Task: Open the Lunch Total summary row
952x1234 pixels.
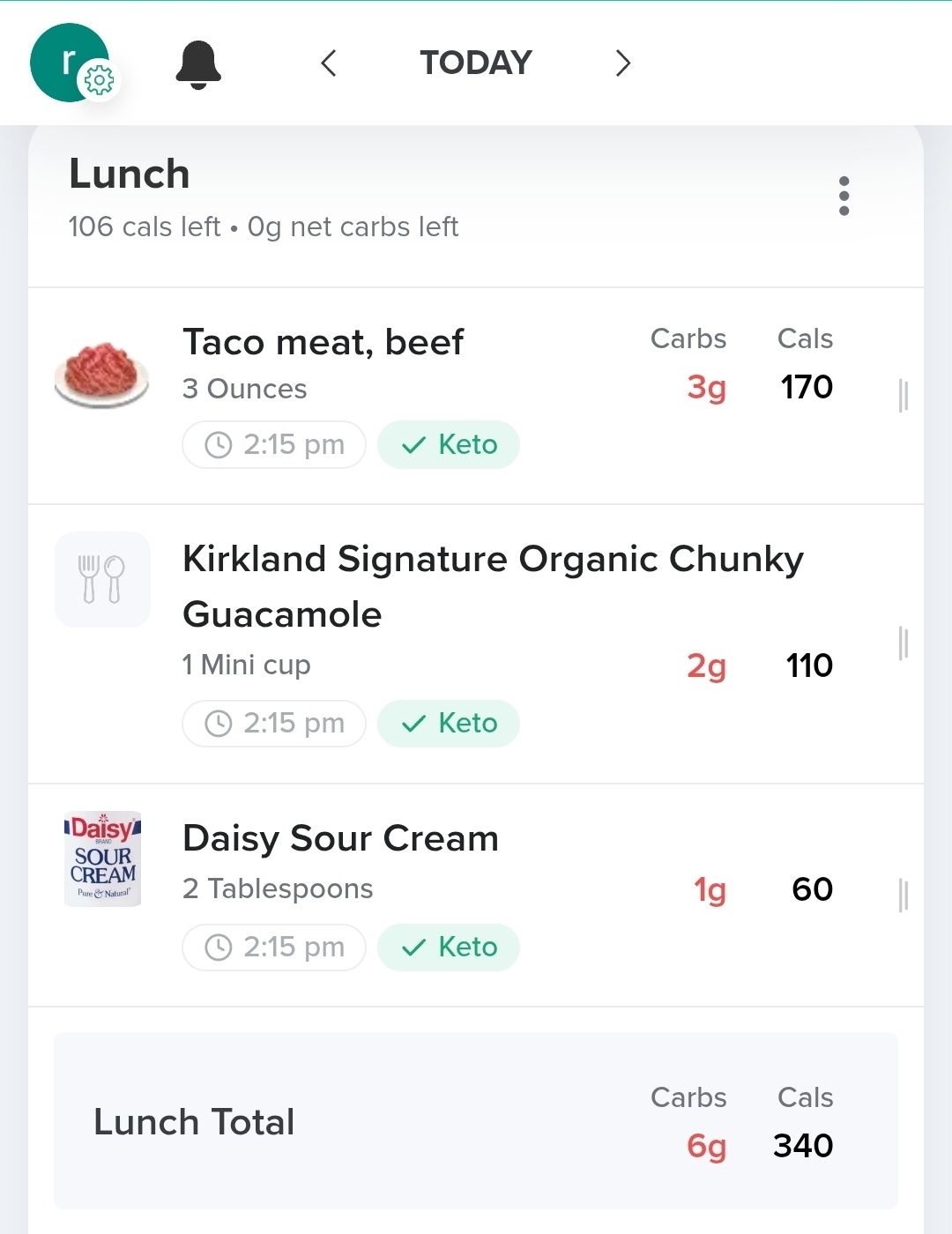Action: pos(476,1120)
